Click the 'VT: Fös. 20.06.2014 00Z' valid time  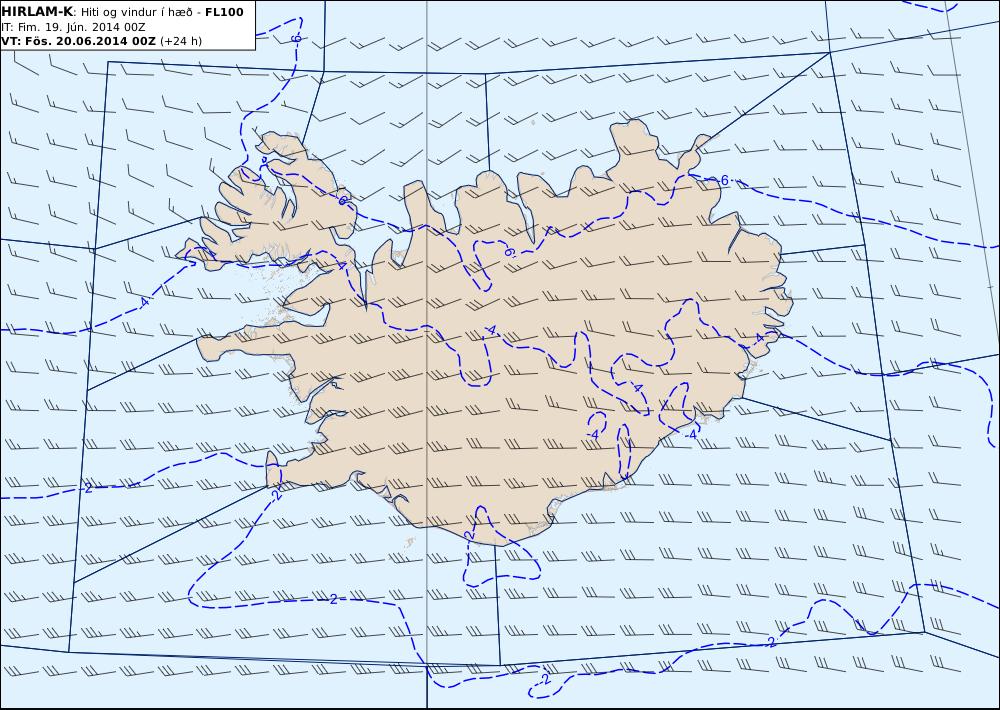(78, 41)
